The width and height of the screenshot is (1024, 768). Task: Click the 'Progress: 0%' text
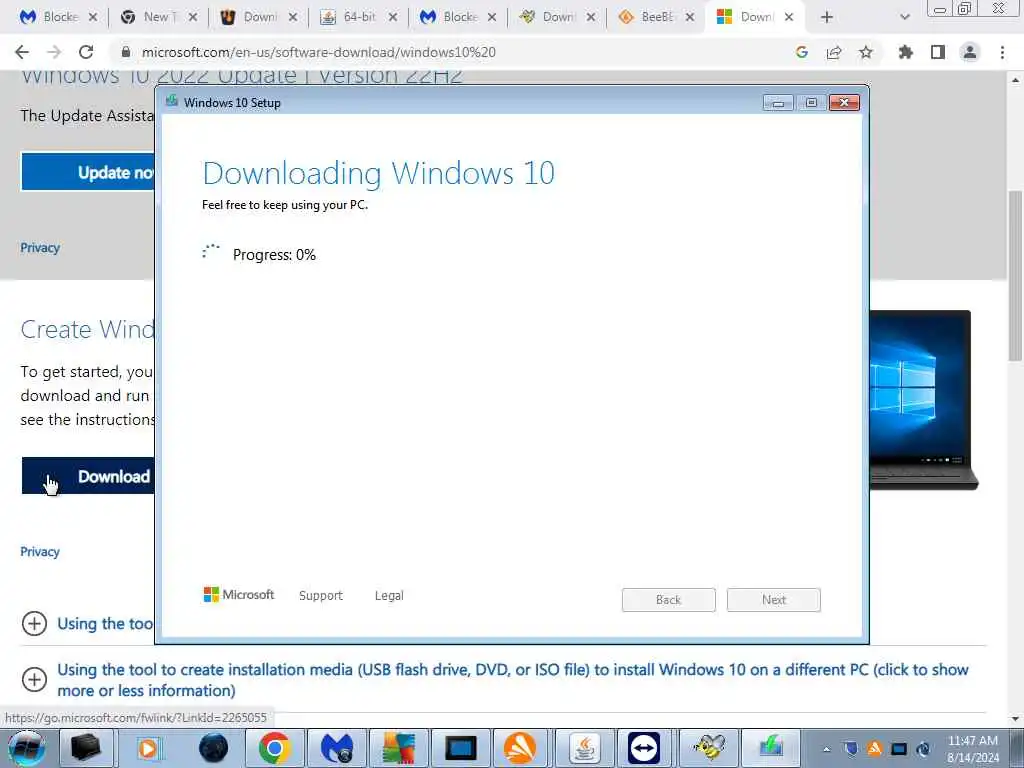pyautogui.click(x=274, y=255)
